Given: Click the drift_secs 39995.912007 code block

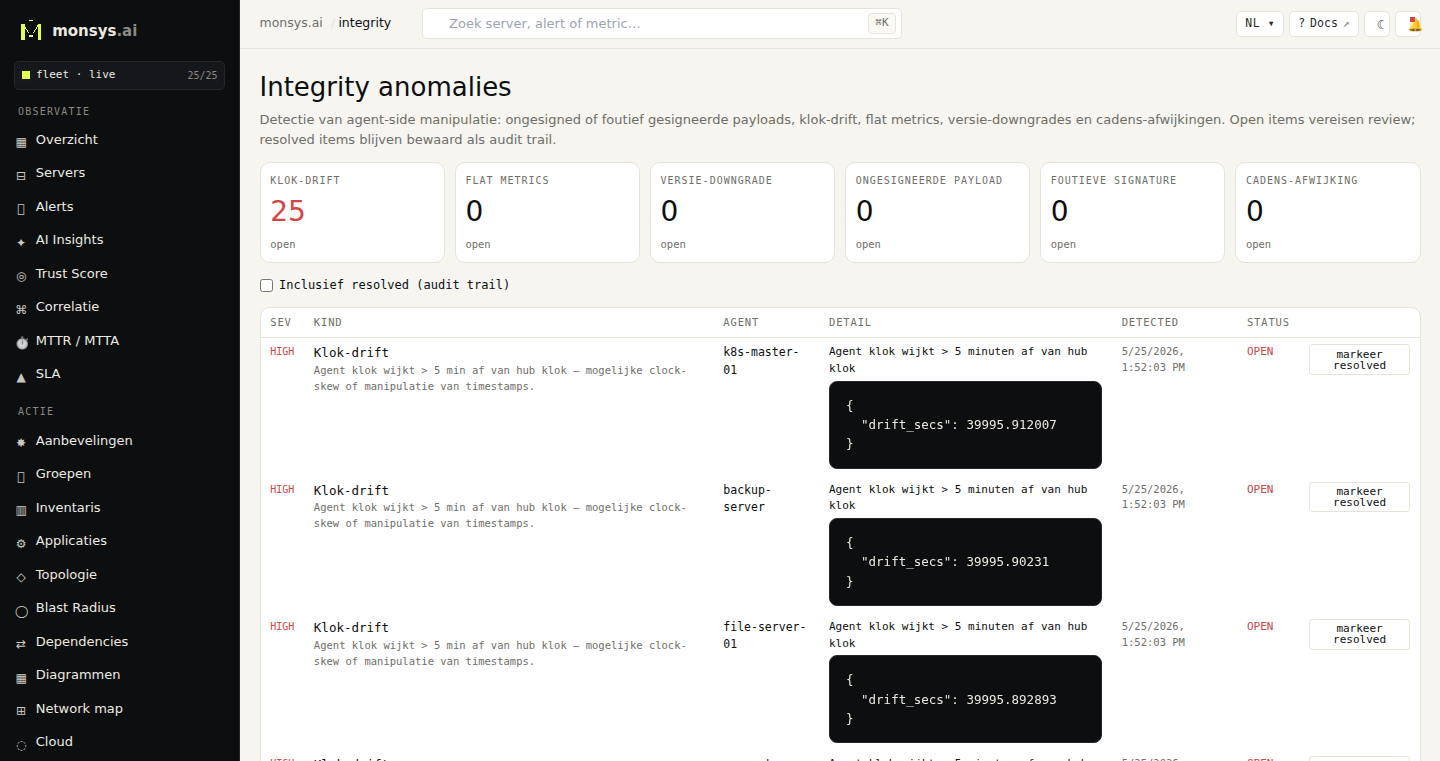Looking at the screenshot, I should point(965,424).
